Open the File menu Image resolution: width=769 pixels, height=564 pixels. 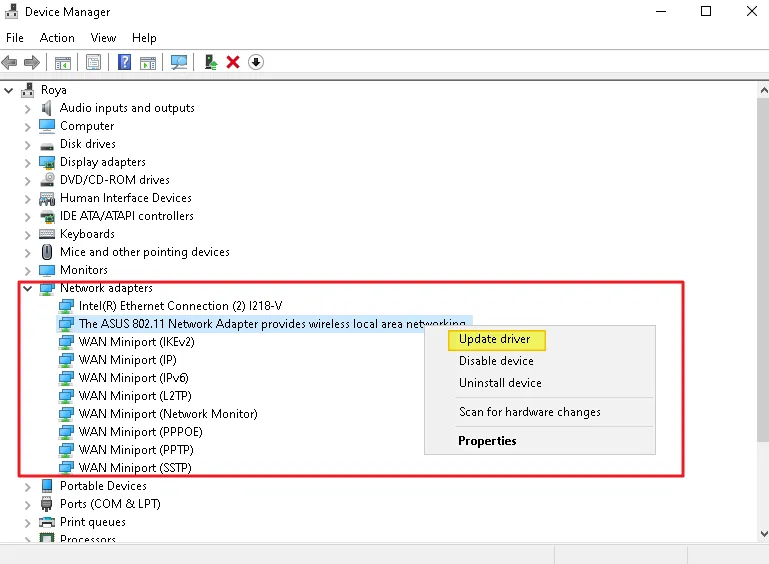15,38
